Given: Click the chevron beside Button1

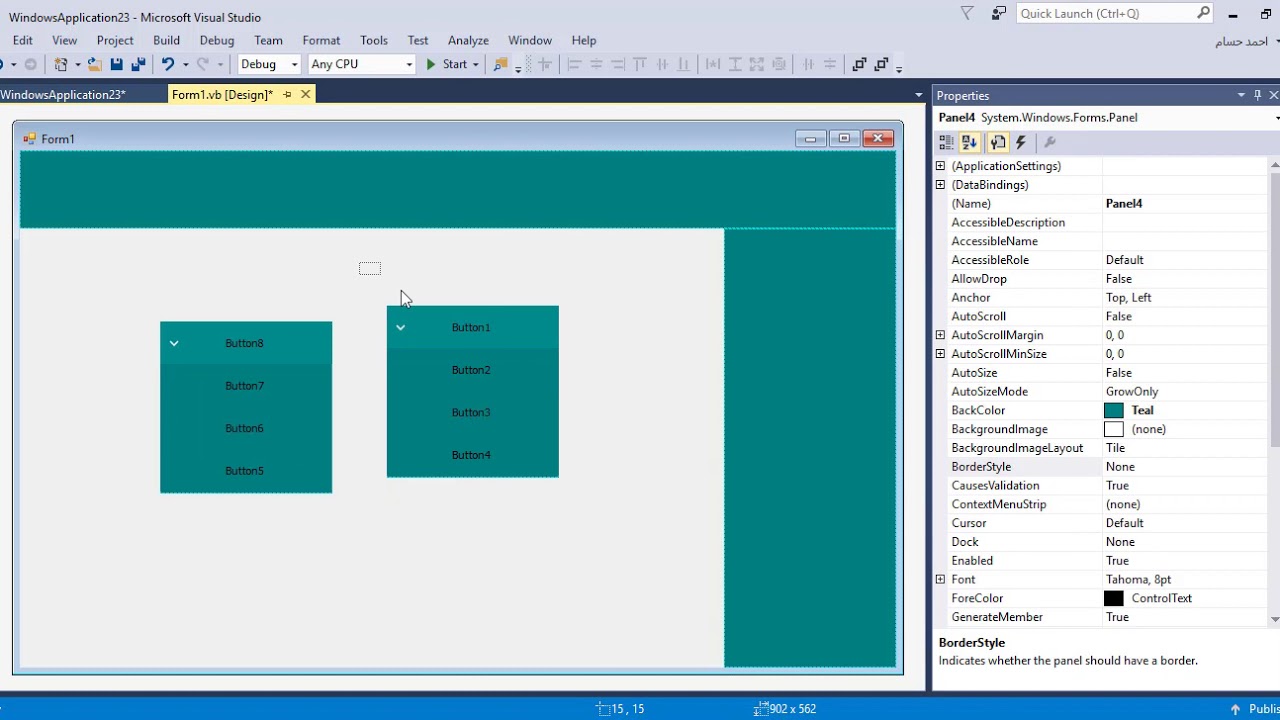Looking at the screenshot, I should [400, 327].
